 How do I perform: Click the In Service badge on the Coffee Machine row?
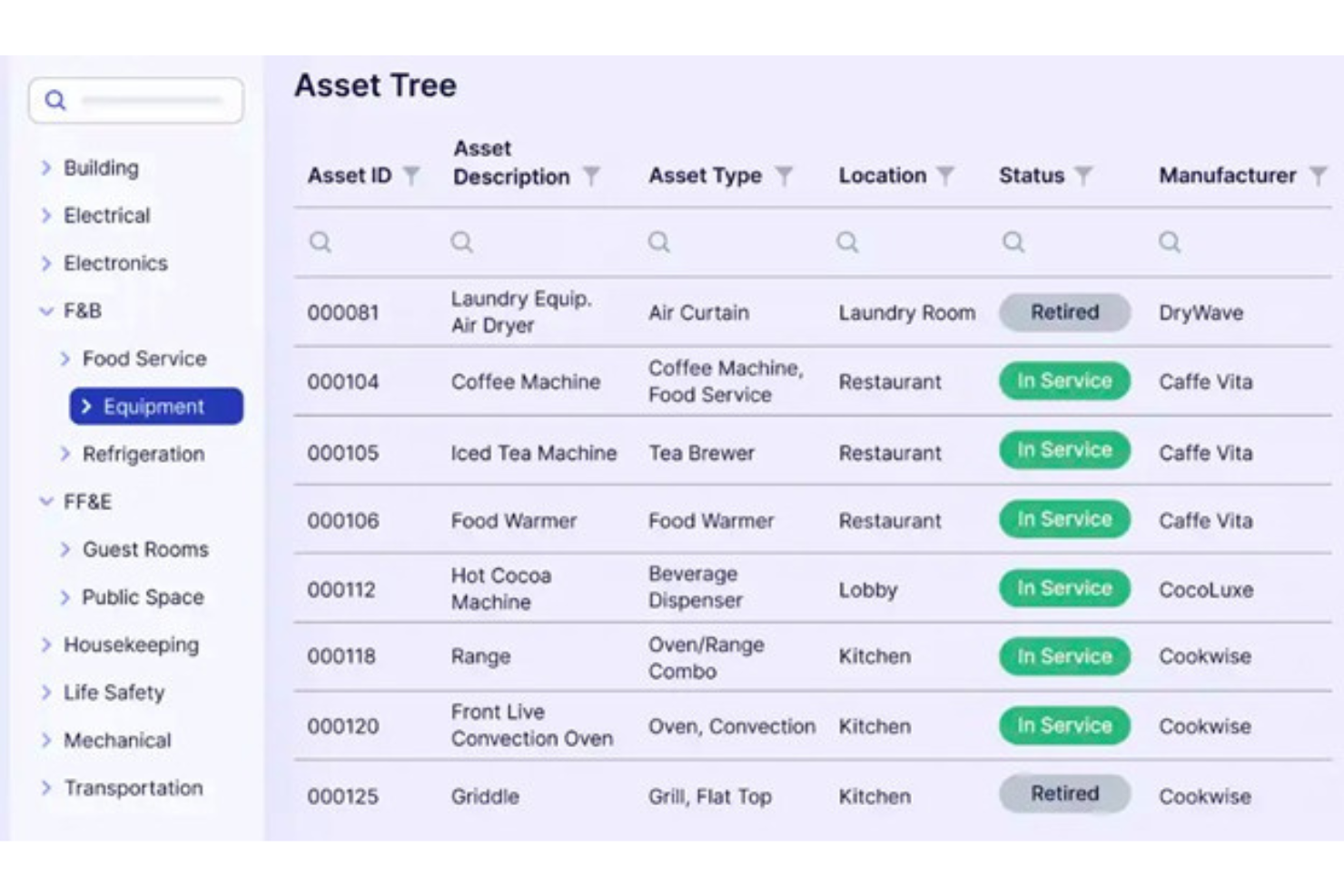1063,381
